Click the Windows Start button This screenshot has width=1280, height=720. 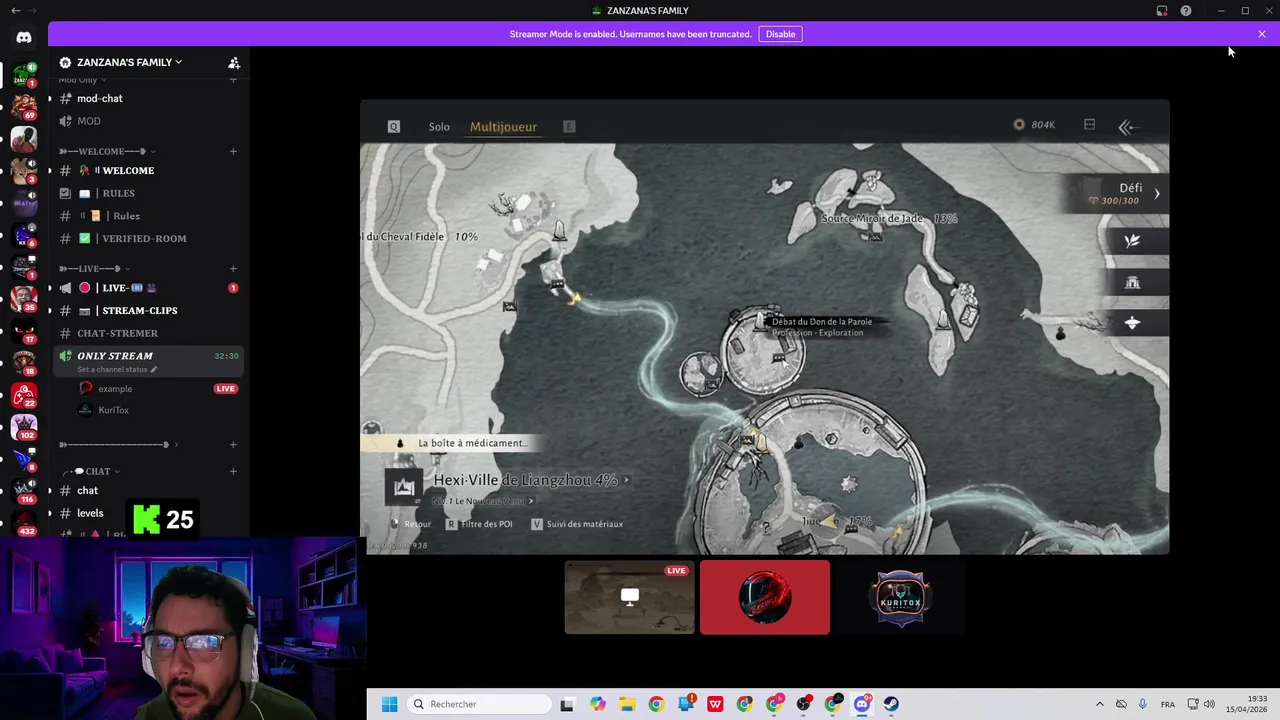point(390,704)
